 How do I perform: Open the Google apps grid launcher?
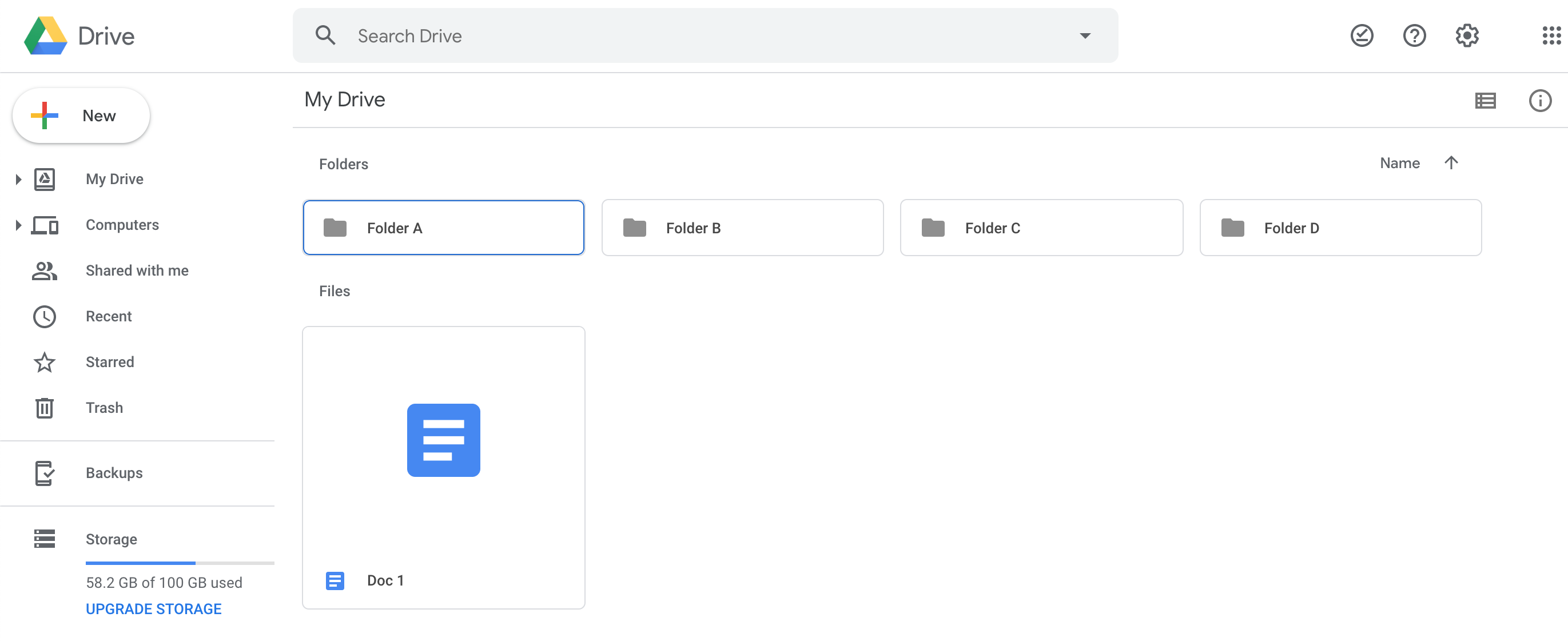coord(1551,36)
